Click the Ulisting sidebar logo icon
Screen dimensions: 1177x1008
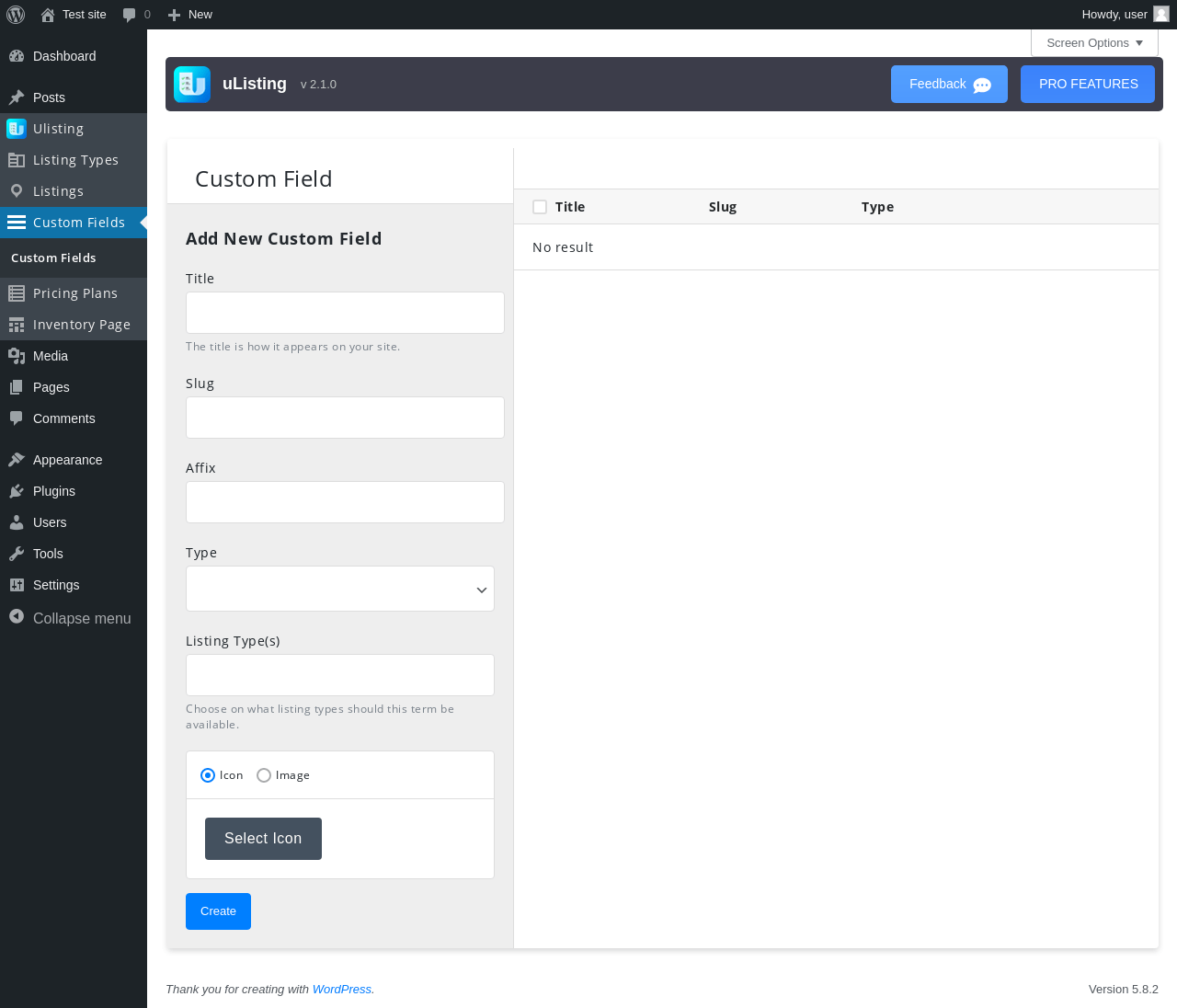(x=17, y=129)
